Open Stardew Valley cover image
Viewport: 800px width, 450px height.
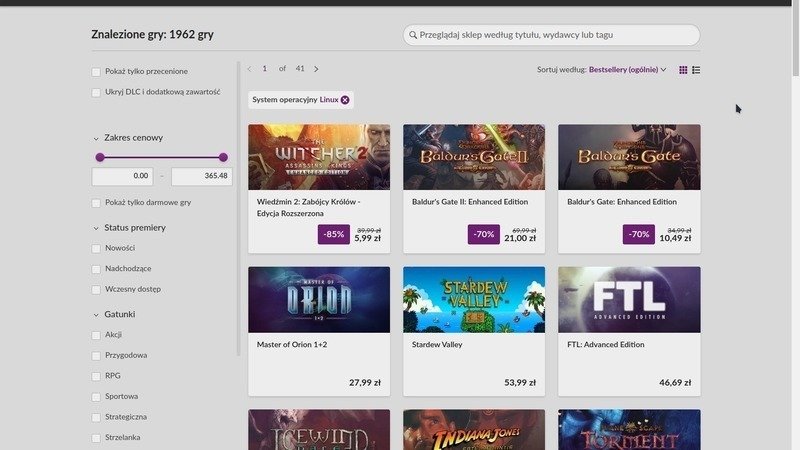pos(474,299)
